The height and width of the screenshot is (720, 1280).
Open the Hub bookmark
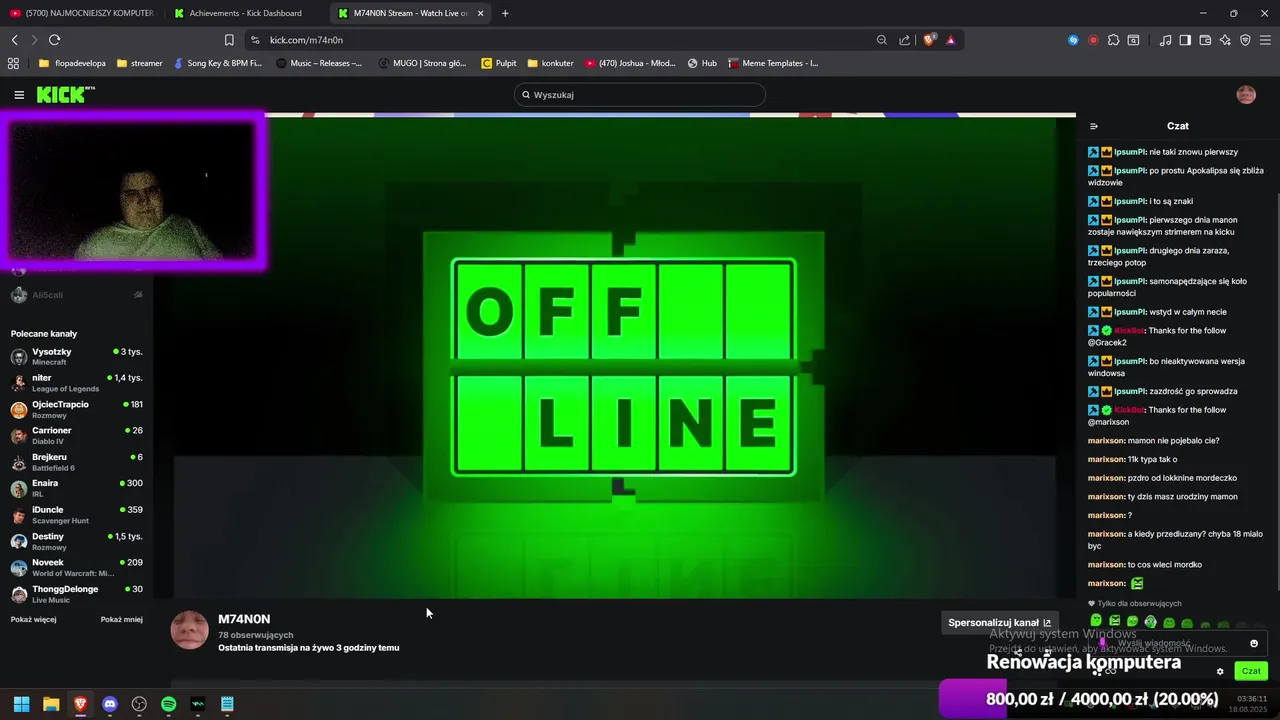coord(702,63)
